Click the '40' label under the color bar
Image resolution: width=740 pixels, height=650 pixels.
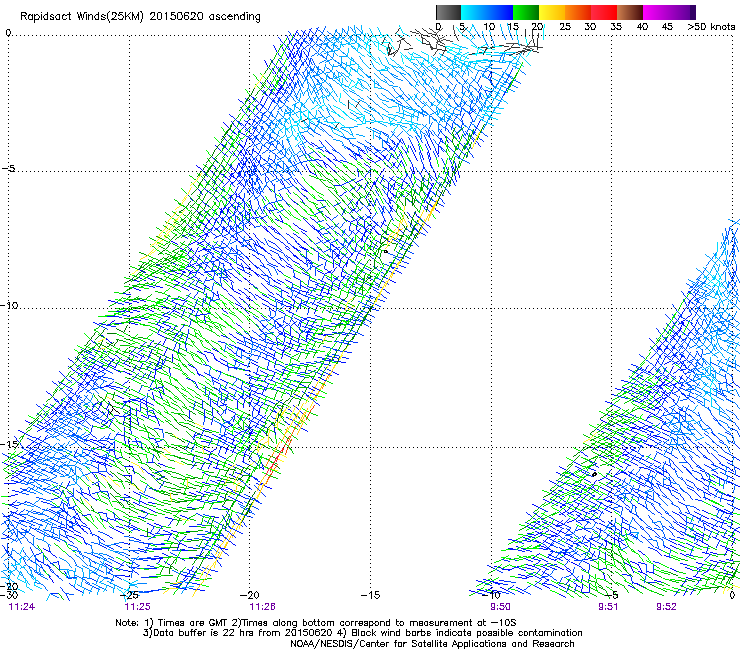click(x=642, y=26)
